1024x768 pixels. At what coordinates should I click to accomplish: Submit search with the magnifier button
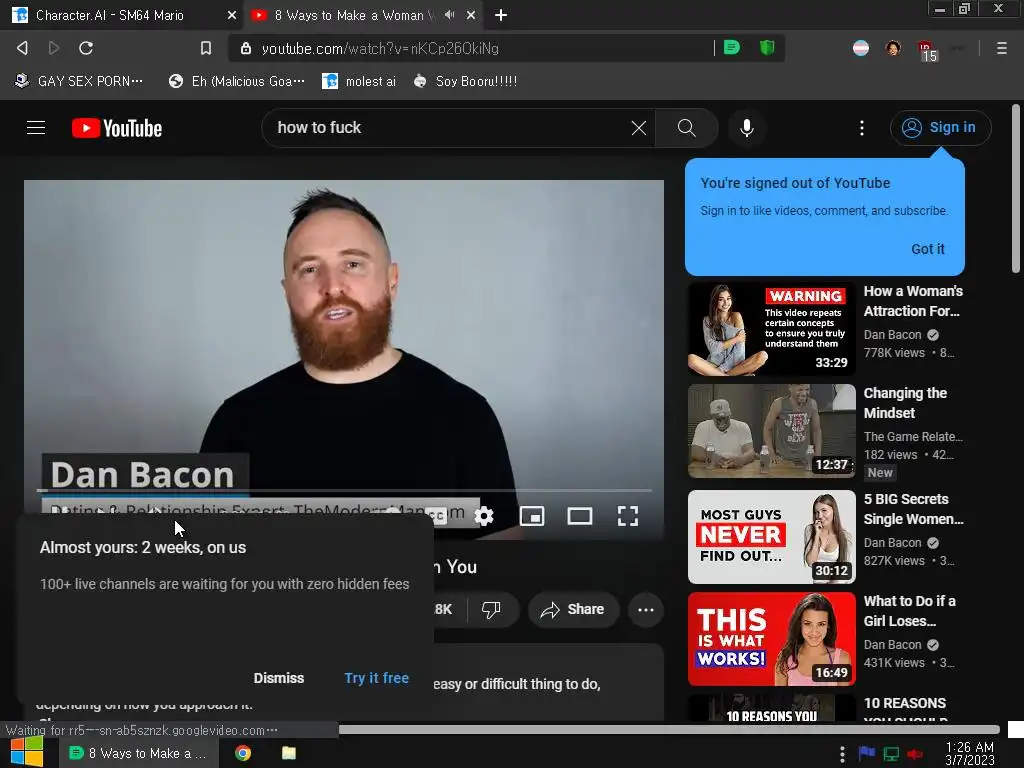coord(686,128)
